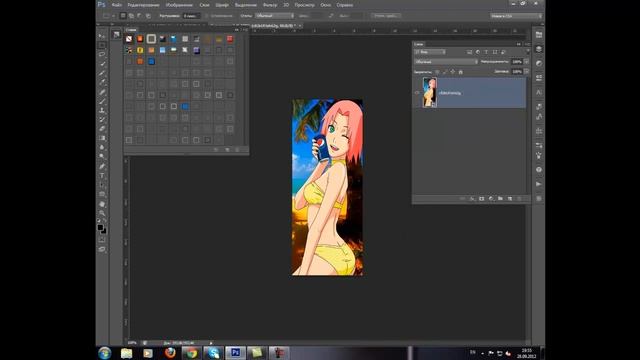Select the Crop tool
This screenshot has width=640, height=360.
click(x=102, y=73)
